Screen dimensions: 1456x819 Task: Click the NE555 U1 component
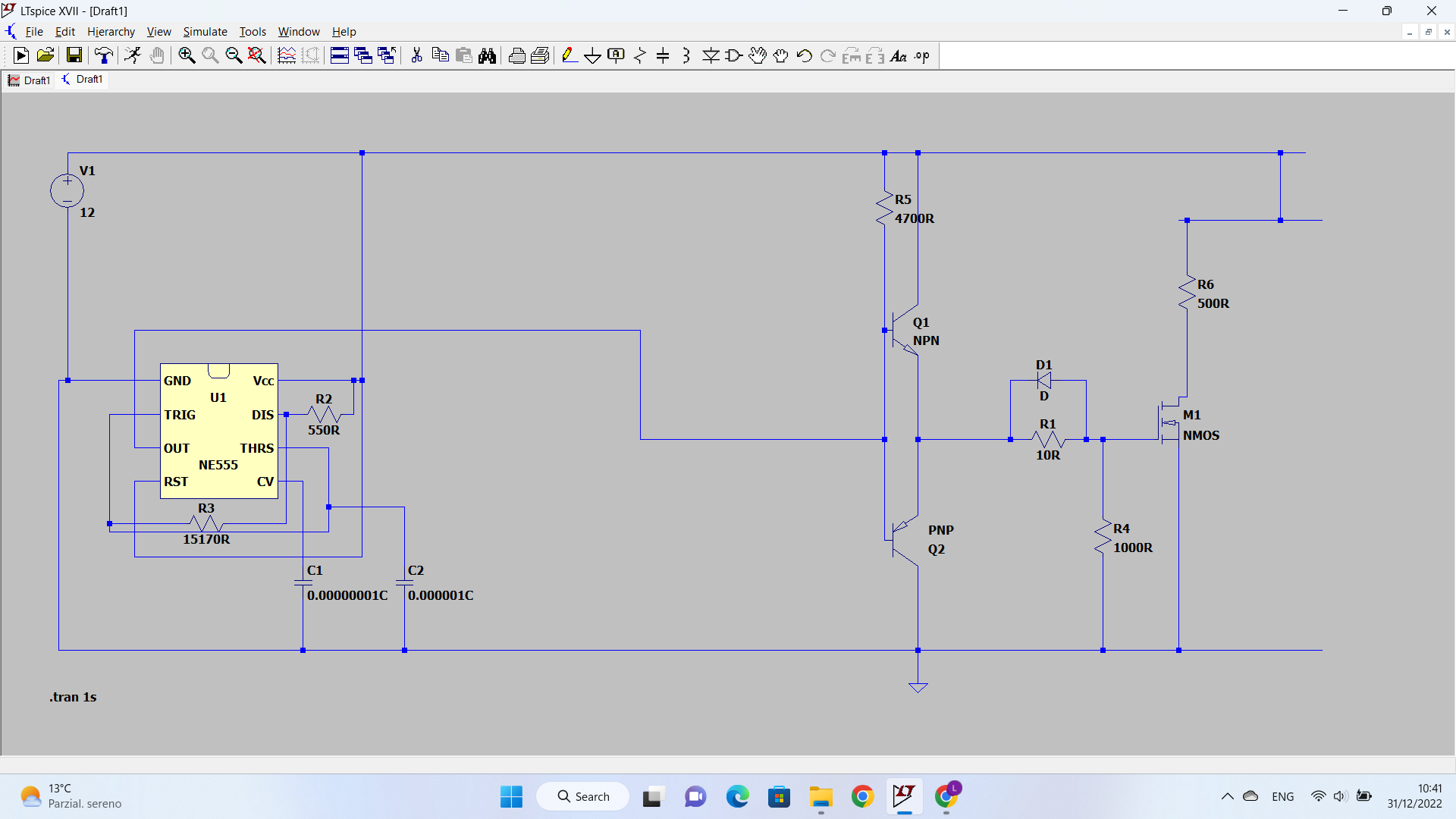[218, 431]
